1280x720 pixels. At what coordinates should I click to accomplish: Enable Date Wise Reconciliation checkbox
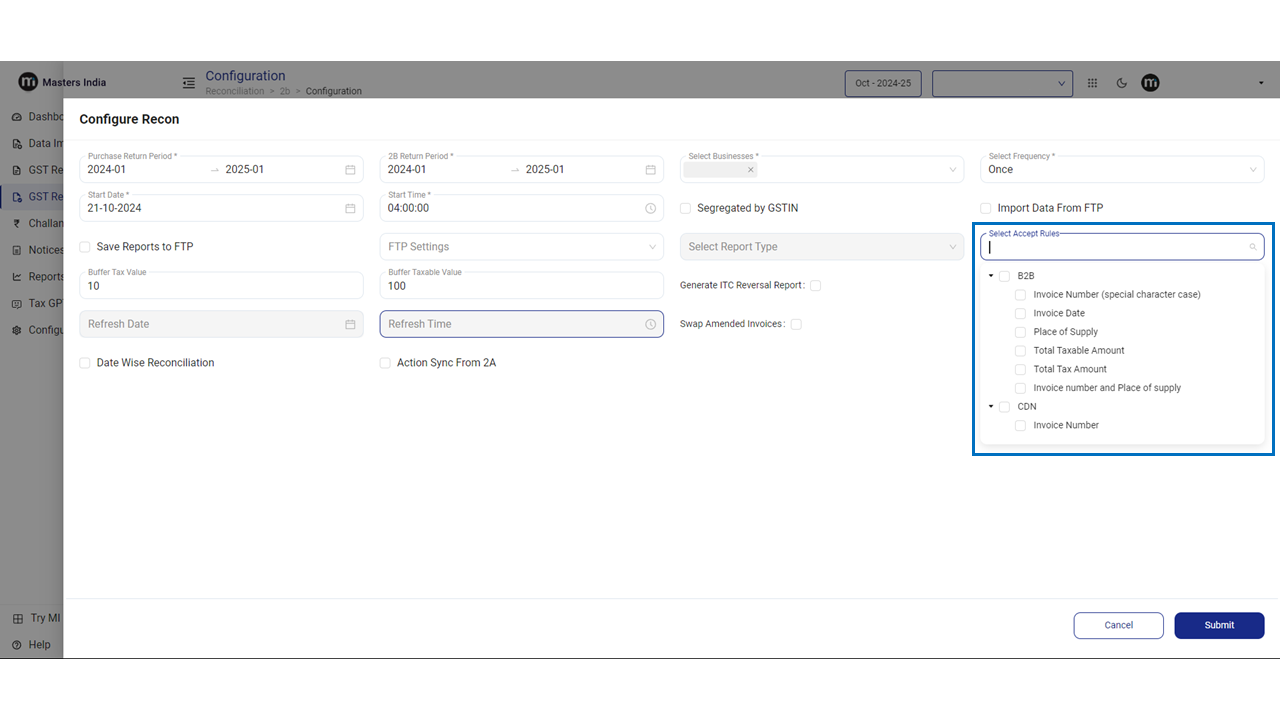85,363
